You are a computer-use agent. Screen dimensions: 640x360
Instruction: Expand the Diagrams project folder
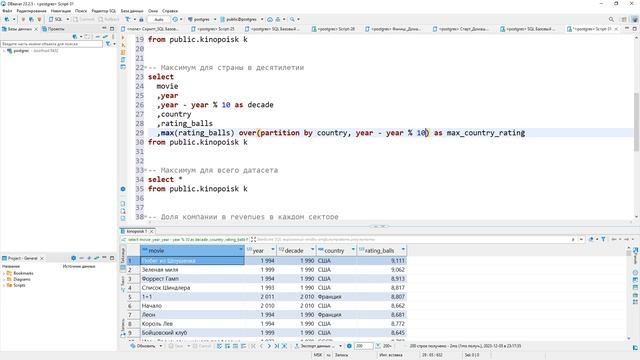(4, 279)
